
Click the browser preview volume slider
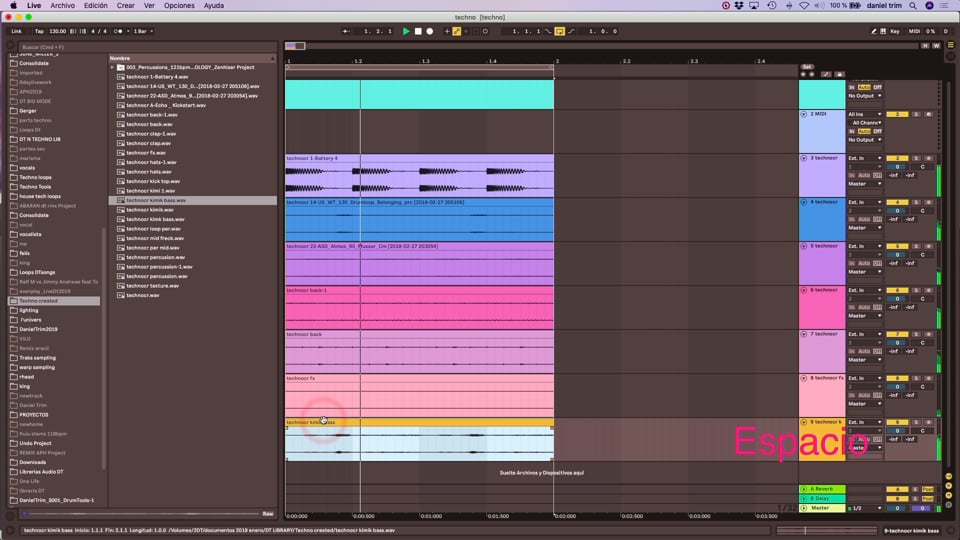141,514
